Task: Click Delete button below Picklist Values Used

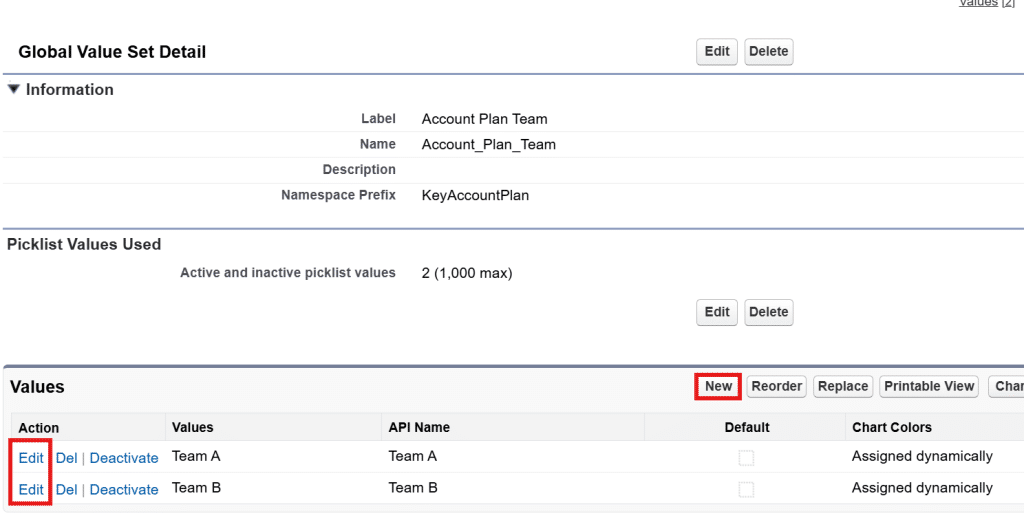Action: 768,312
